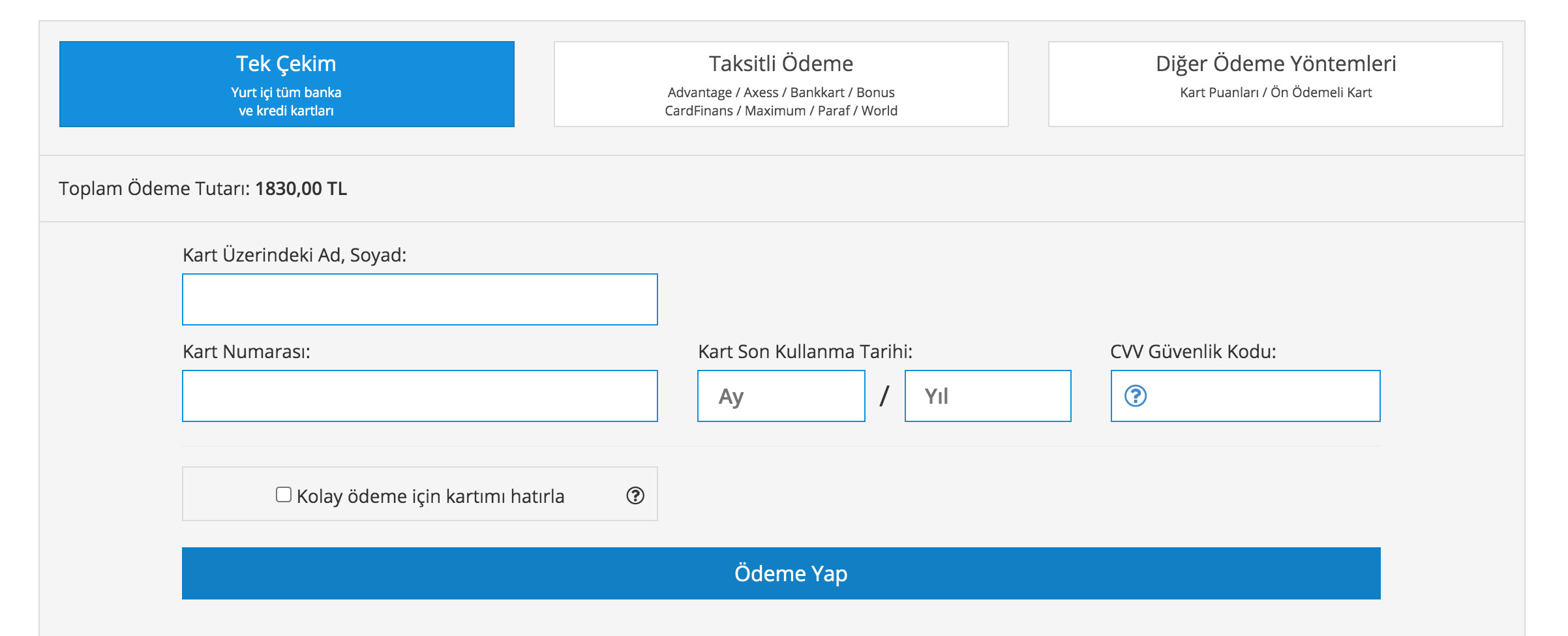Click the slash between month and year
The image size is (1568, 636).
pos(884,396)
